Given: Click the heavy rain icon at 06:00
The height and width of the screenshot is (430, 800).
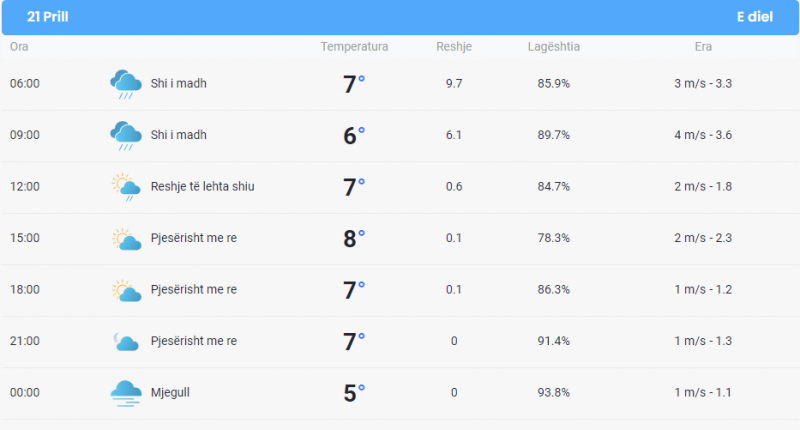Looking at the screenshot, I should pyautogui.click(x=126, y=84).
